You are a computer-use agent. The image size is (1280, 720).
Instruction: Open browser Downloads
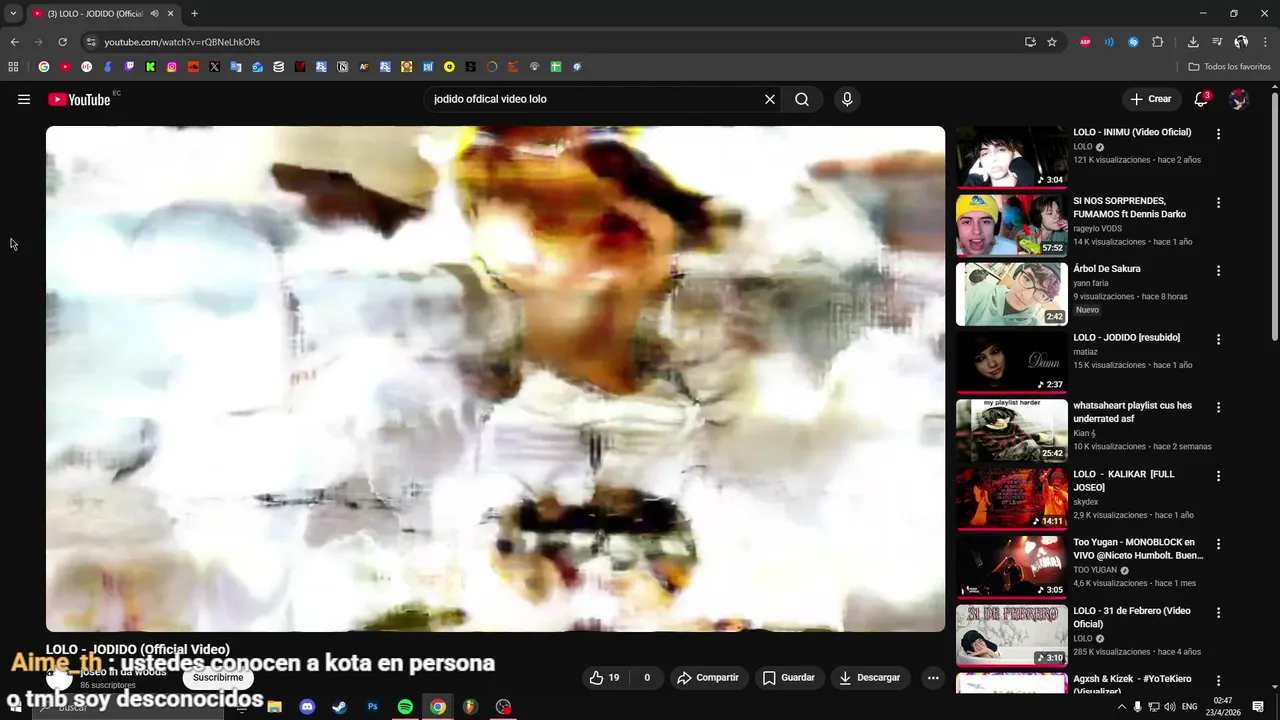click(x=1193, y=42)
